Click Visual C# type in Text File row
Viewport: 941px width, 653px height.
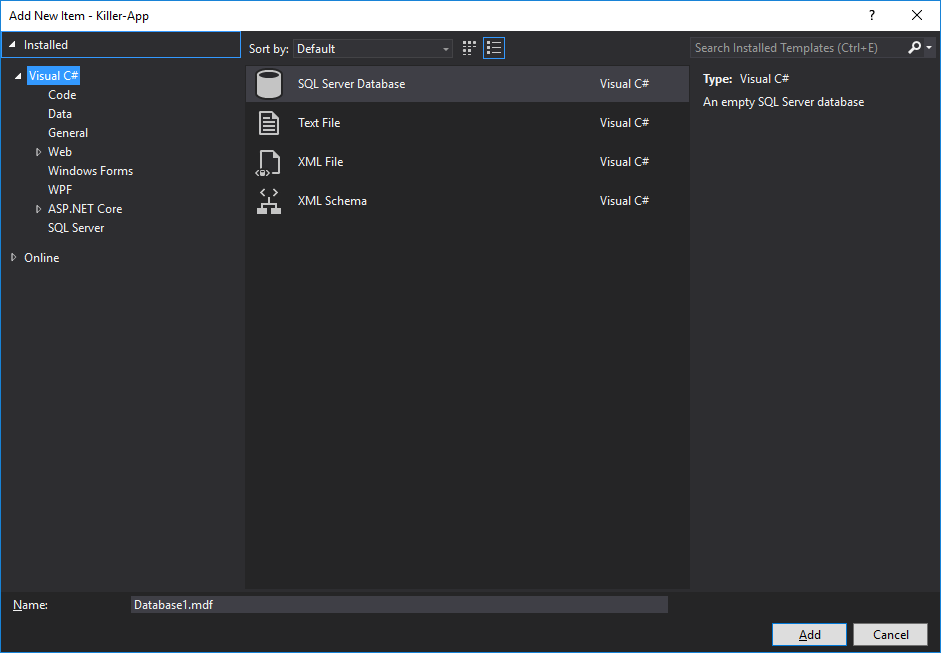tap(624, 123)
